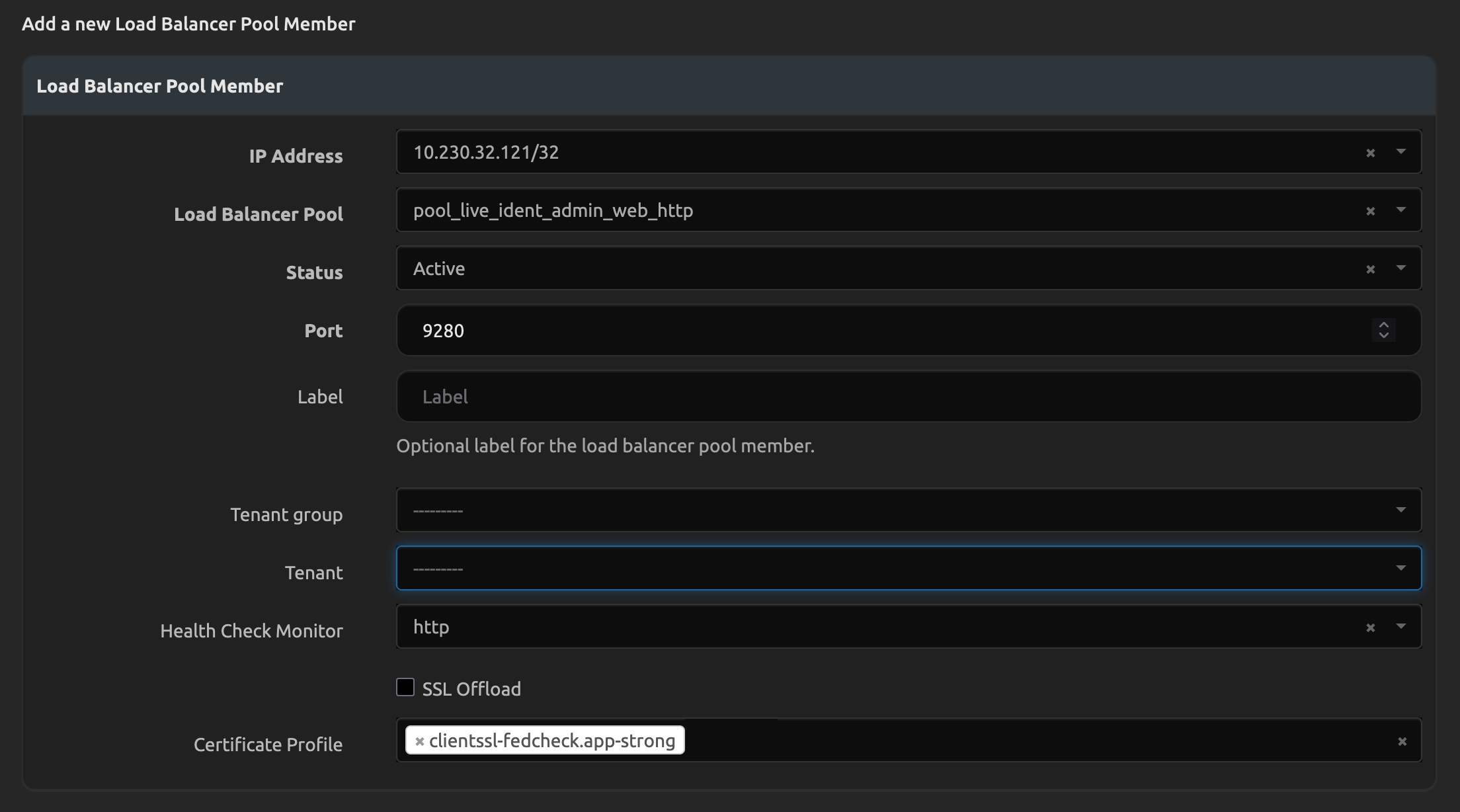Clear the Load Balancer Pool selection
This screenshot has width=1460, height=812.
pyautogui.click(x=1370, y=212)
